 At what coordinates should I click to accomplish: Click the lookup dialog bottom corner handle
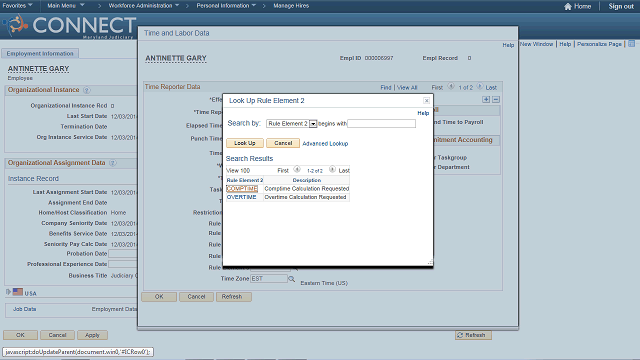click(x=430, y=262)
